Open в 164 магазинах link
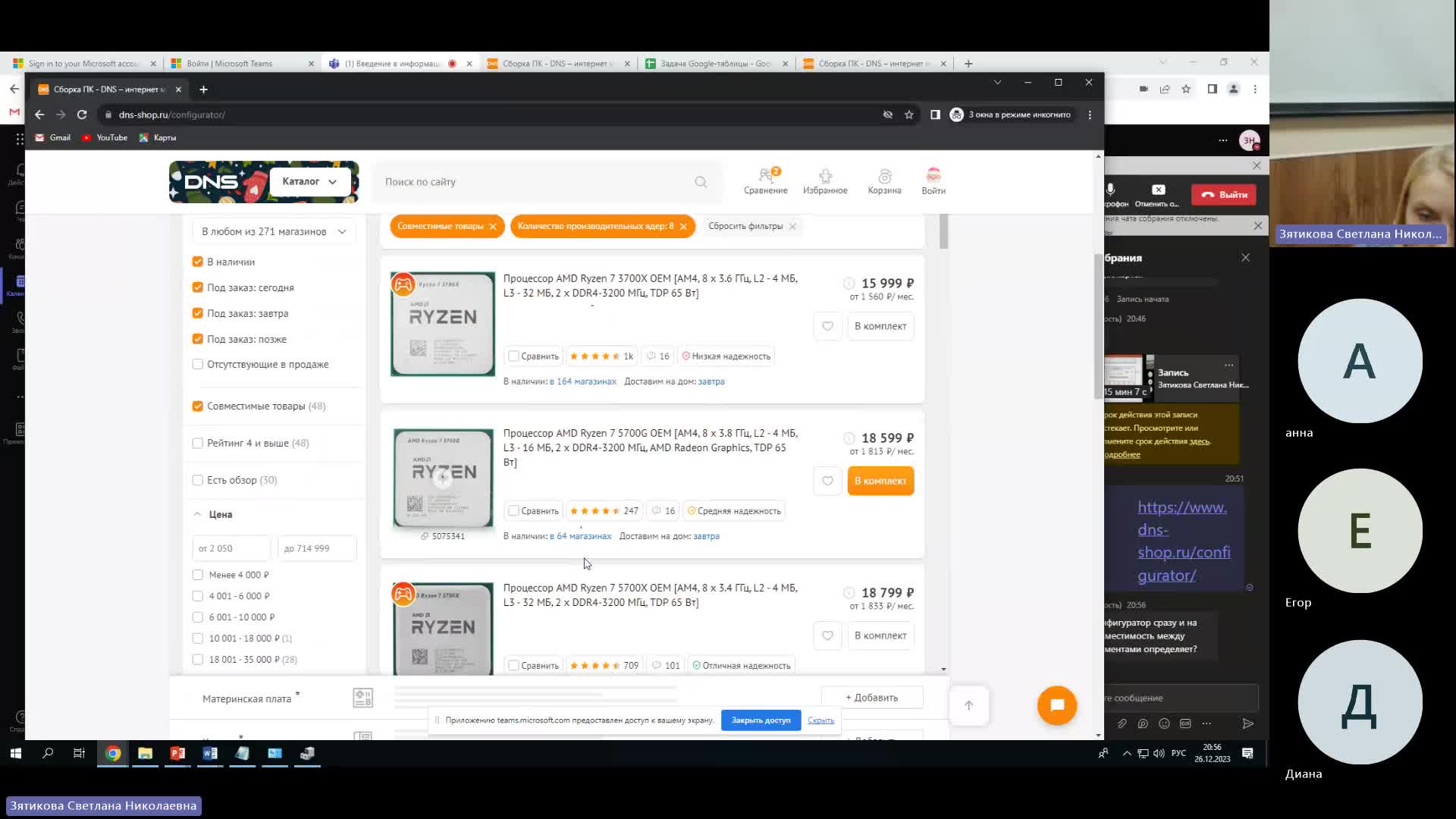Screen dimensions: 1456x819 pyautogui.click(x=583, y=381)
